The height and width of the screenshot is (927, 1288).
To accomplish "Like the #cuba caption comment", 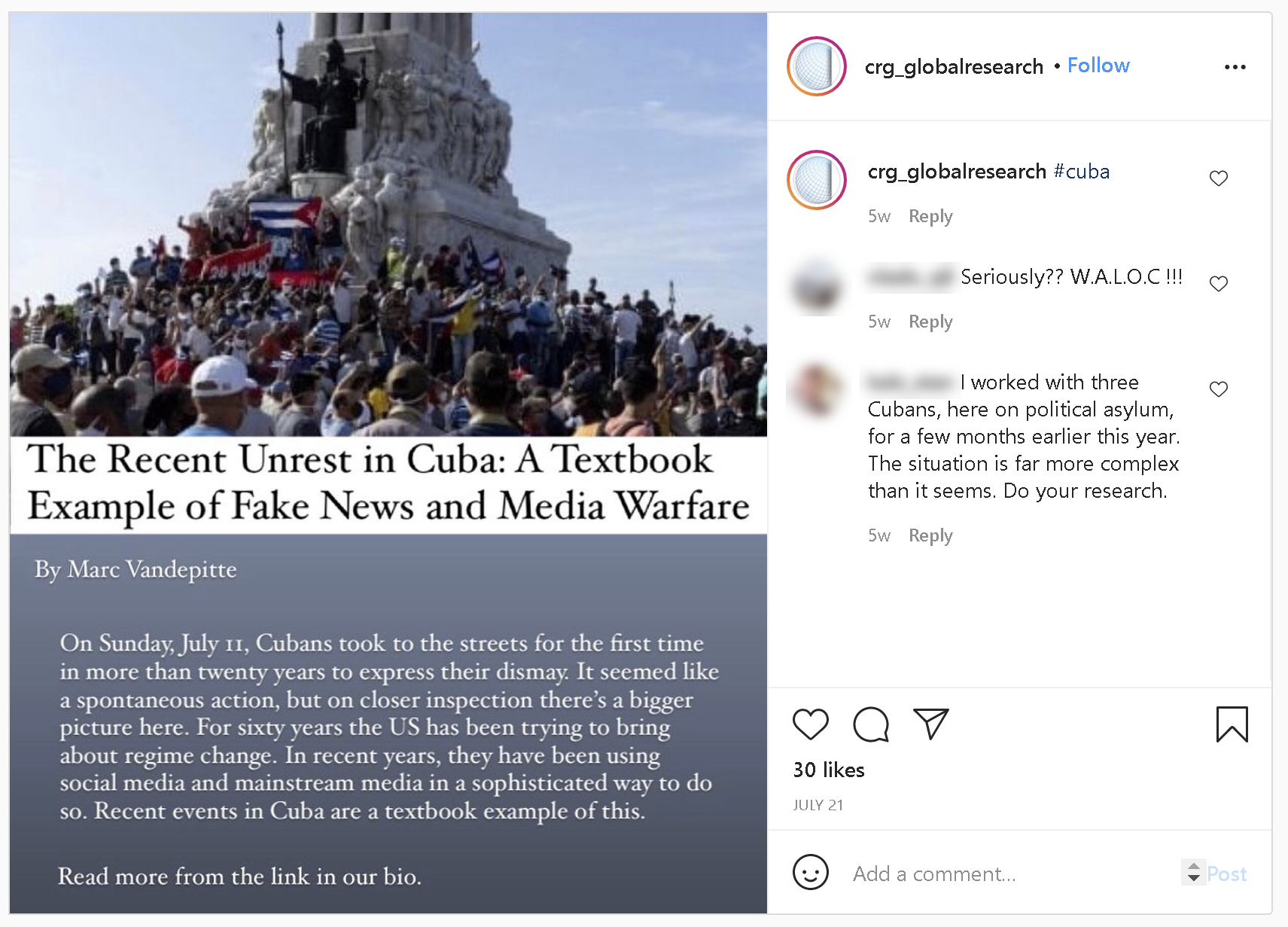I will point(1218,178).
